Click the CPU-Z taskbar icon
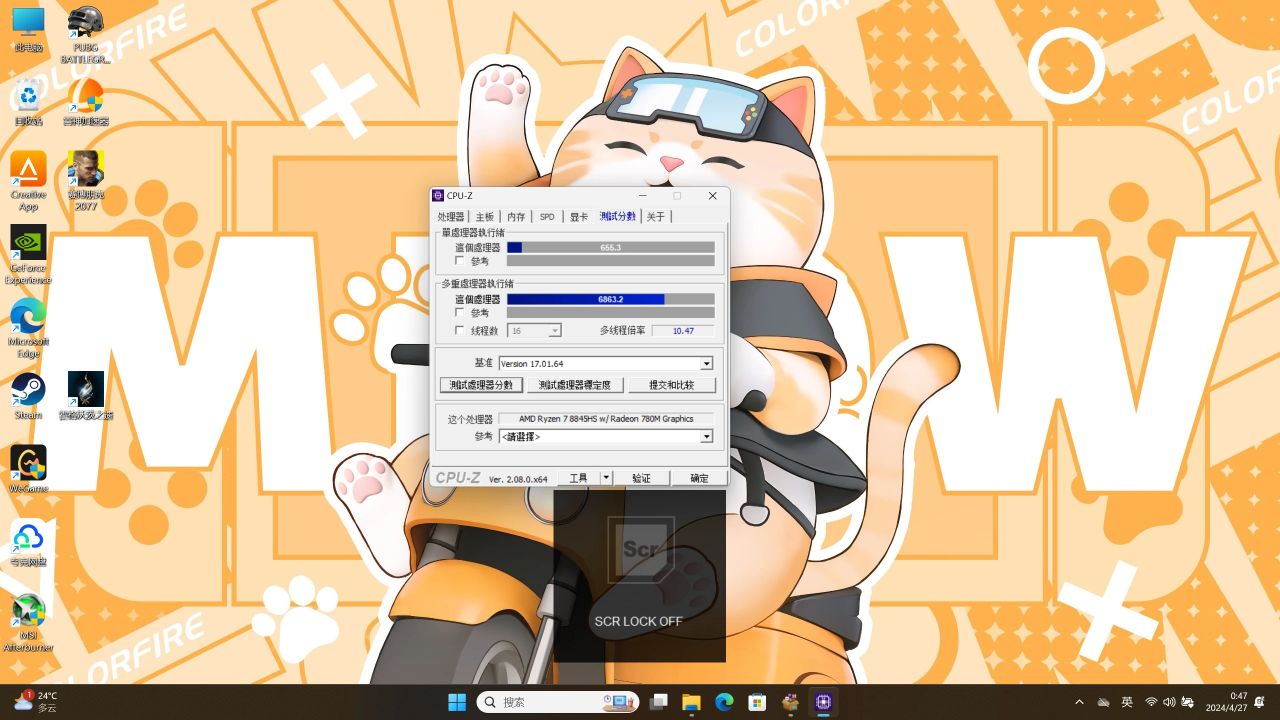The width and height of the screenshot is (1280, 720). coord(823,702)
